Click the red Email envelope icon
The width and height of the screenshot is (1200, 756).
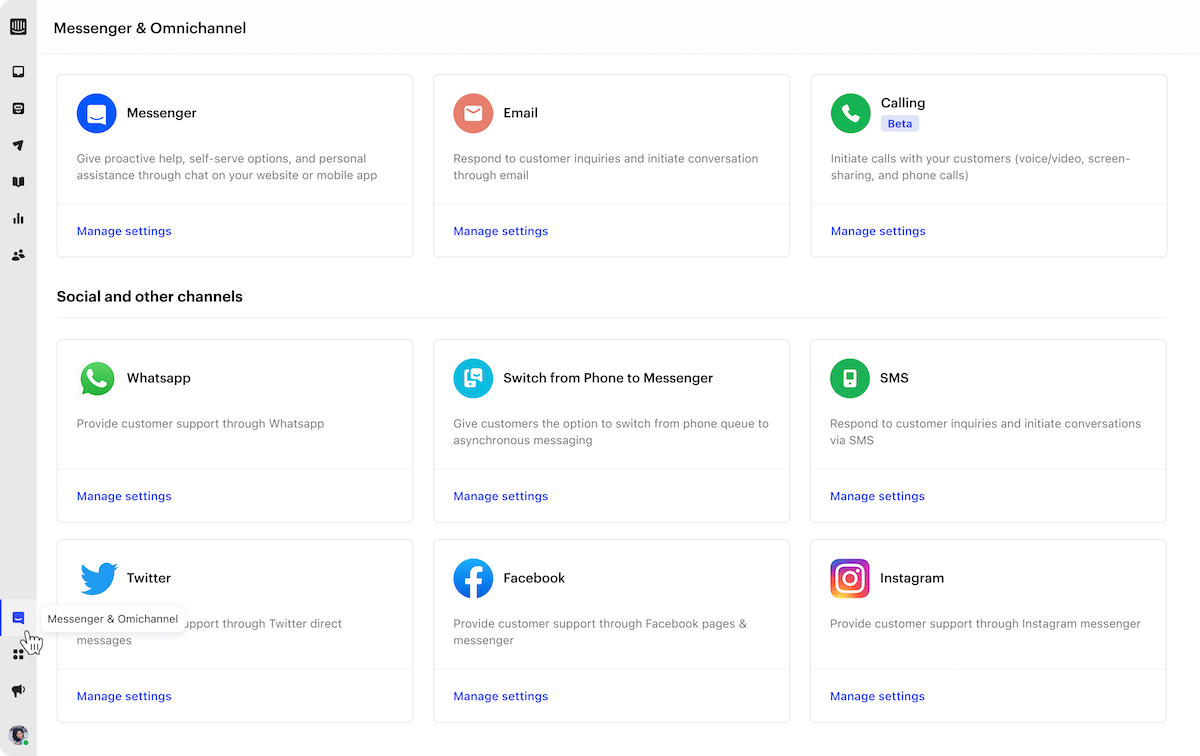pos(473,113)
